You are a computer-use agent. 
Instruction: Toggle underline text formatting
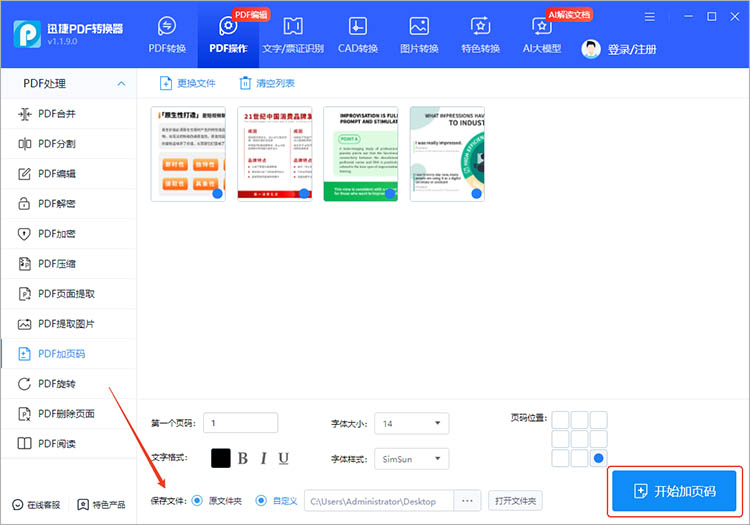pos(283,459)
